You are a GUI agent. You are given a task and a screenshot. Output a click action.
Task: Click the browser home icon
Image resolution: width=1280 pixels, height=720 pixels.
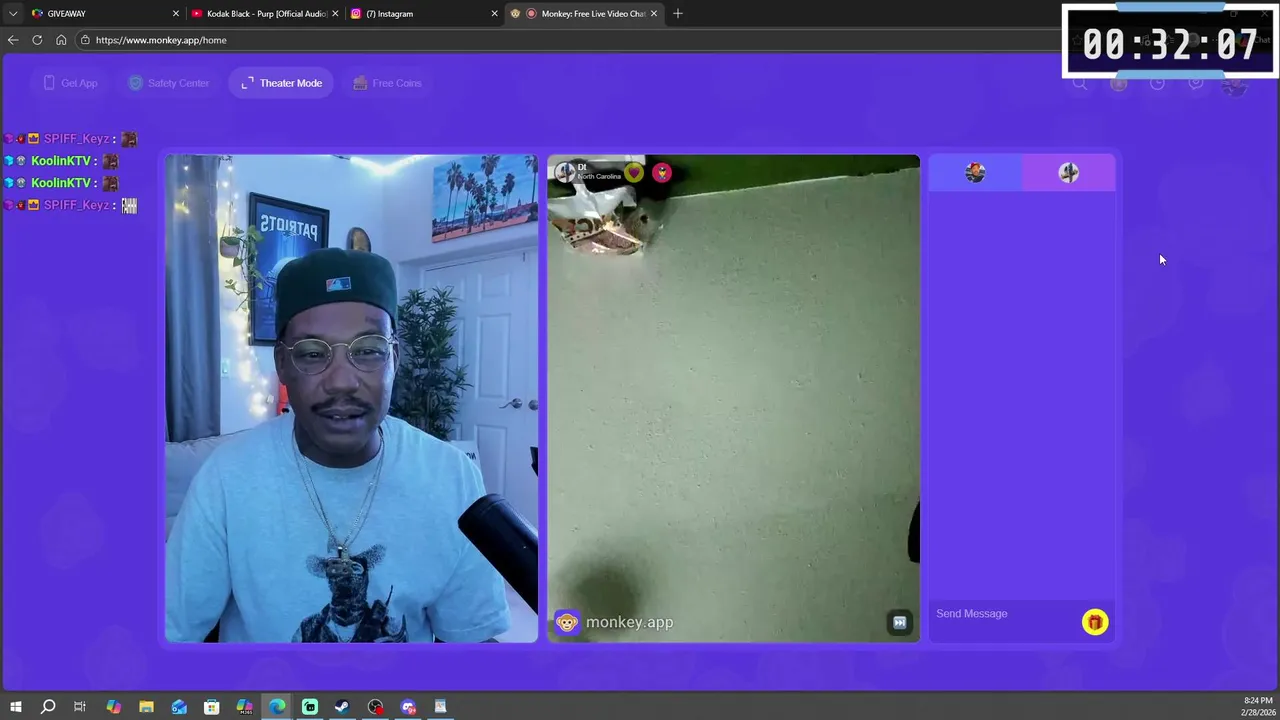61,40
